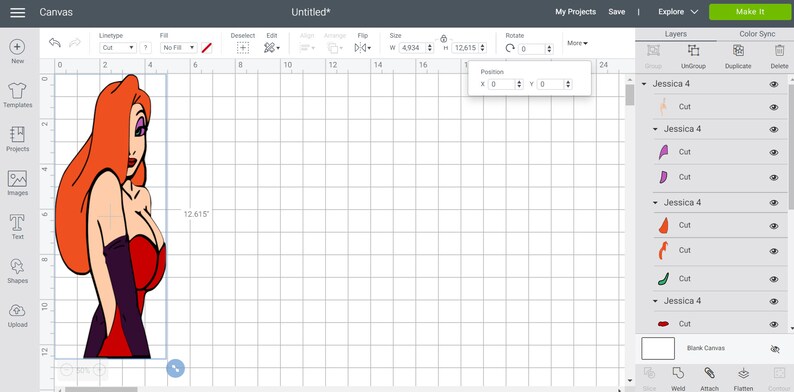The image size is (794, 392).
Task: Click the linetype color swatch
Action: click(206, 48)
